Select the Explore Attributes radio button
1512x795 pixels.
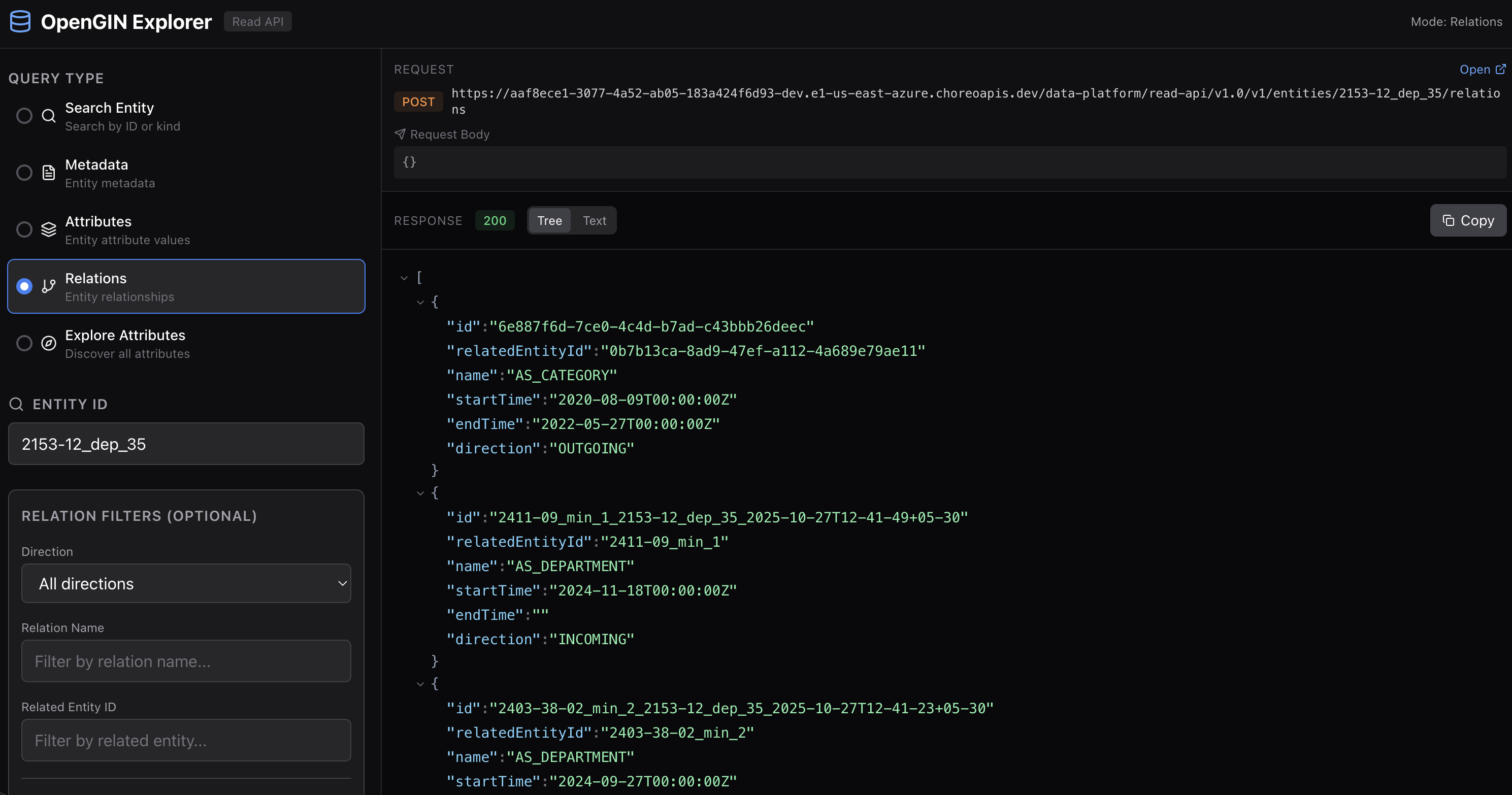pos(24,343)
